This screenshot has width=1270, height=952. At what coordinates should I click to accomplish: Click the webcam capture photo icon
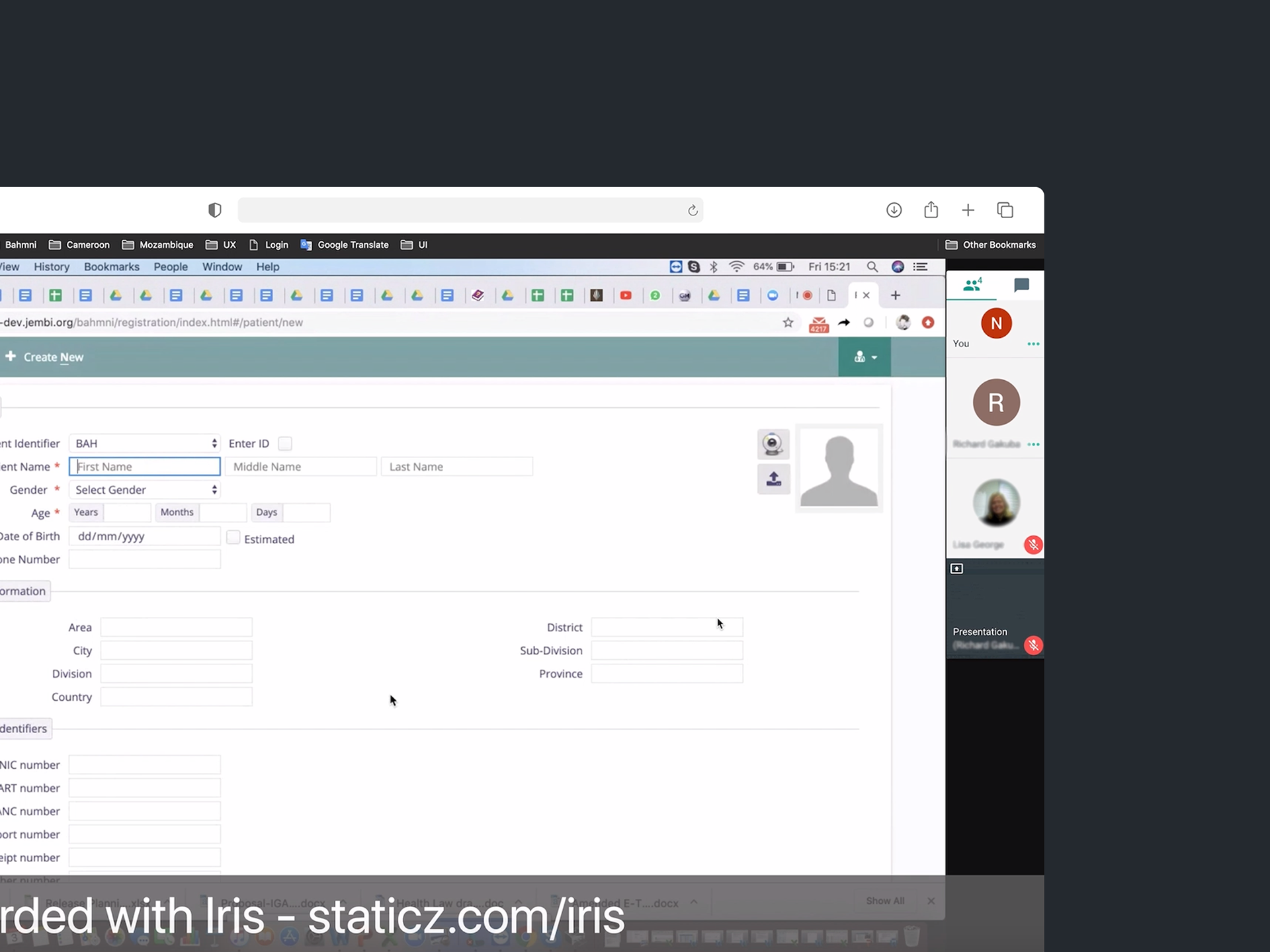pyautogui.click(x=773, y=444)
